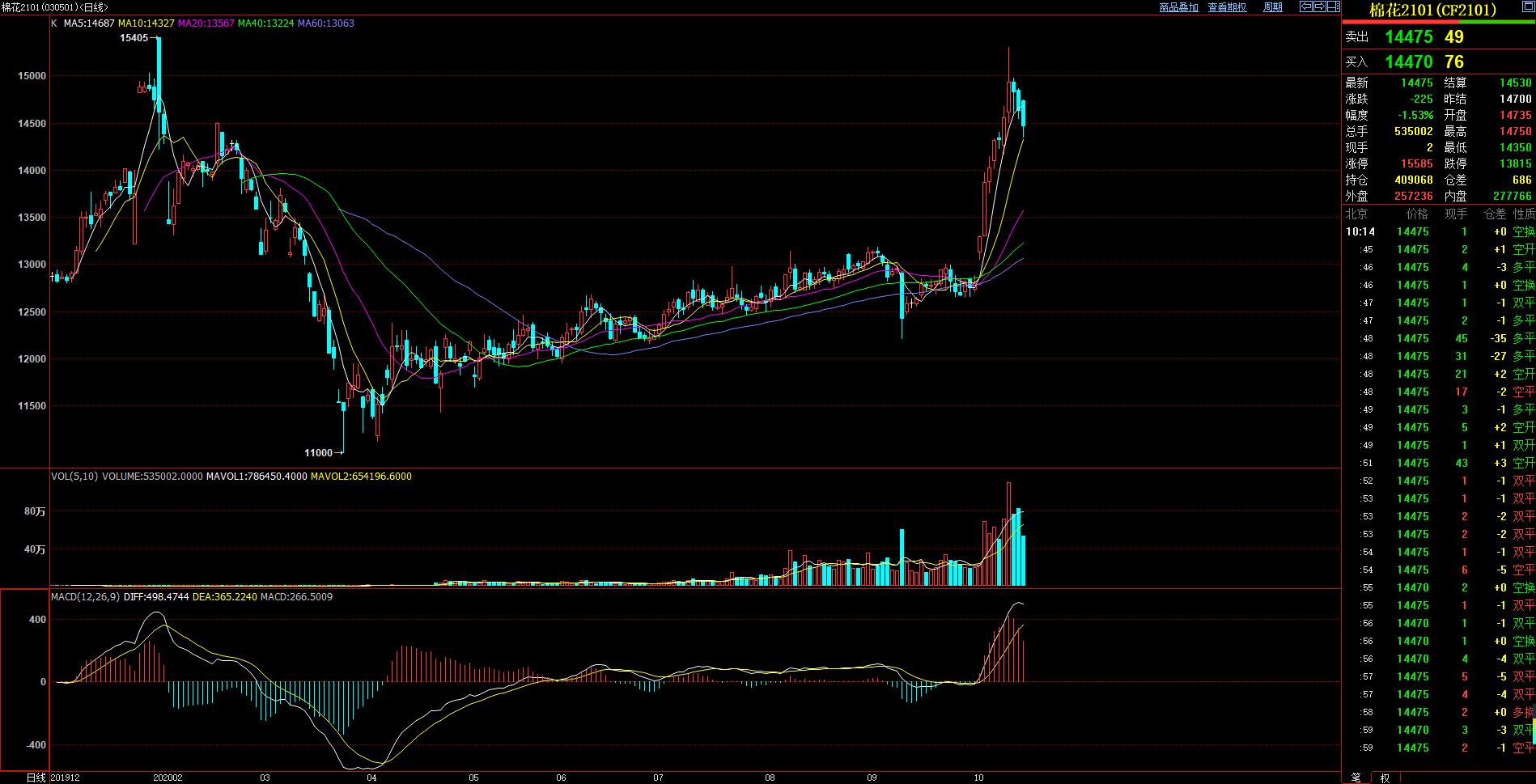Click the 价格 column header in tick list
Screen dimensions: 1536x784
[1417, 214]
